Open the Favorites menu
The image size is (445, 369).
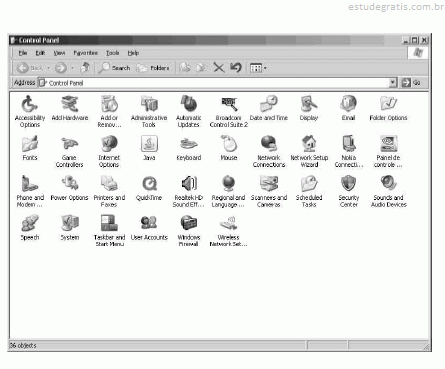pos(86,53)
